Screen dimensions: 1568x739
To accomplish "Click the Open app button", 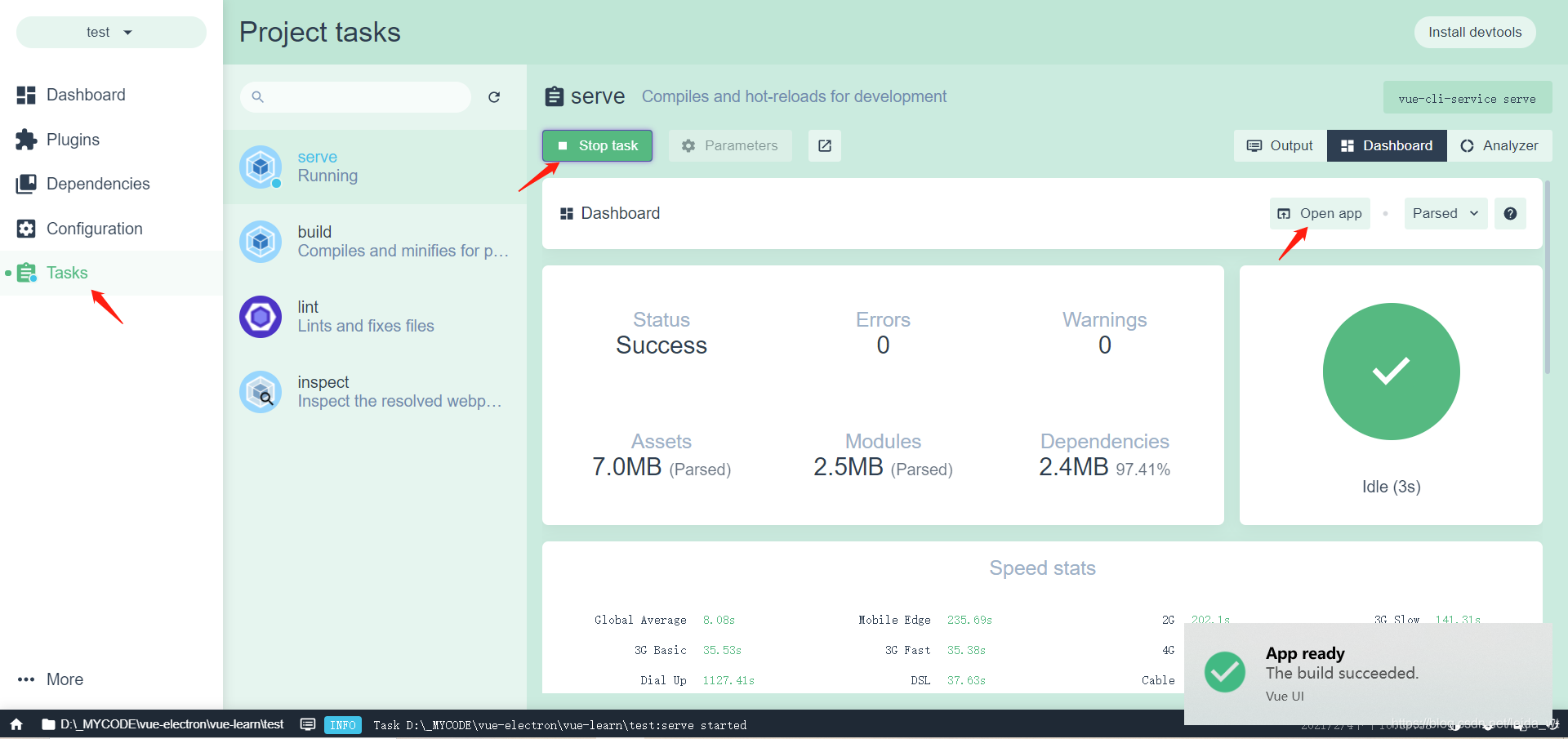I will pyautogui.click(x=1320, y=213).
